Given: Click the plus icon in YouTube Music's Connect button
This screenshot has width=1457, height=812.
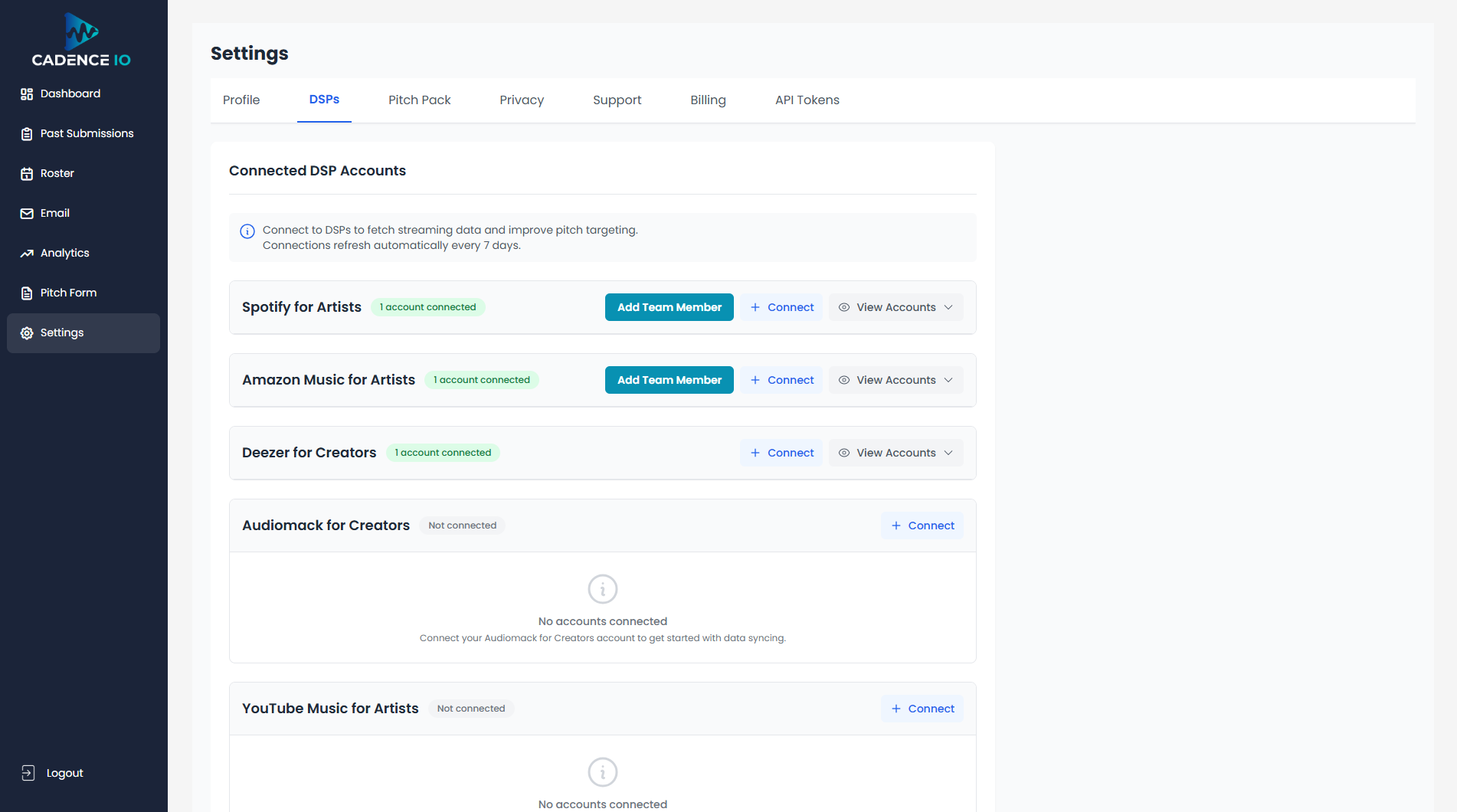Looking at the screenshot, I should click(896, 709).
